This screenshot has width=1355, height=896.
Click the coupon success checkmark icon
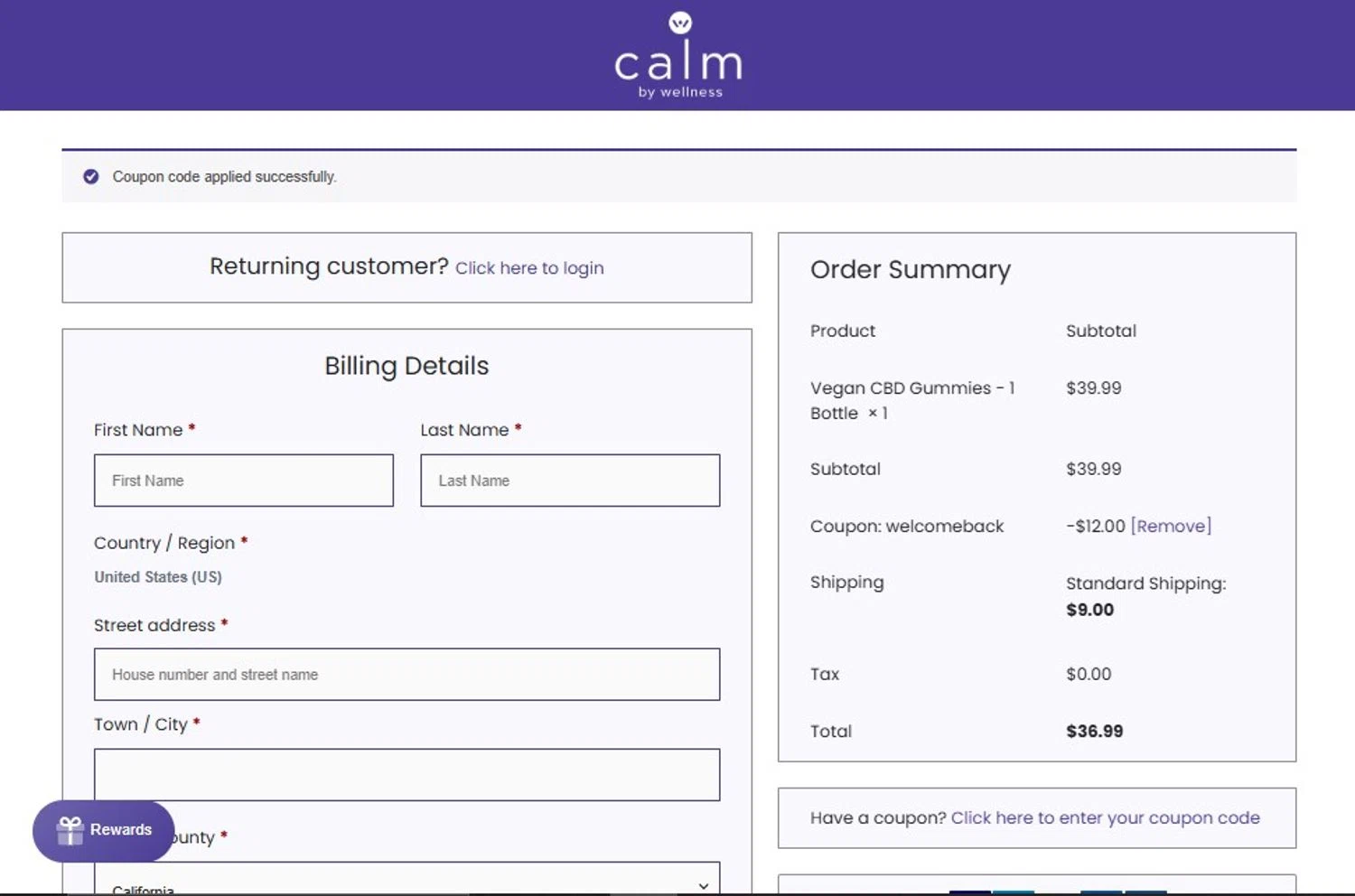tap(91, 177)
